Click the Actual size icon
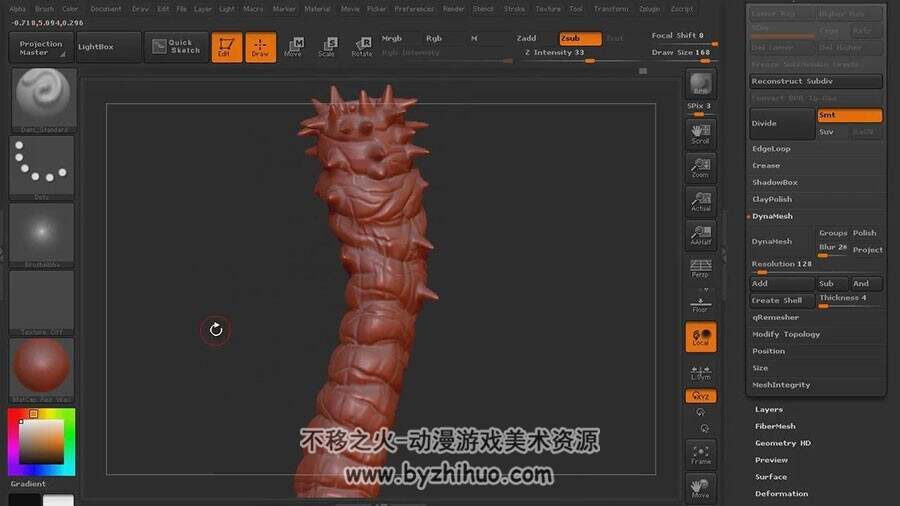900x506 pixels. (x=700, y=202)
